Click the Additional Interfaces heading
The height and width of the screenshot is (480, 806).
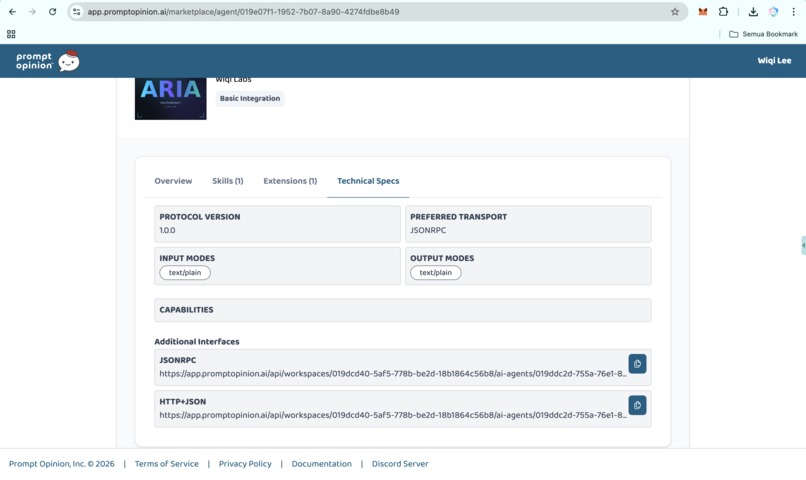(197, 341)
